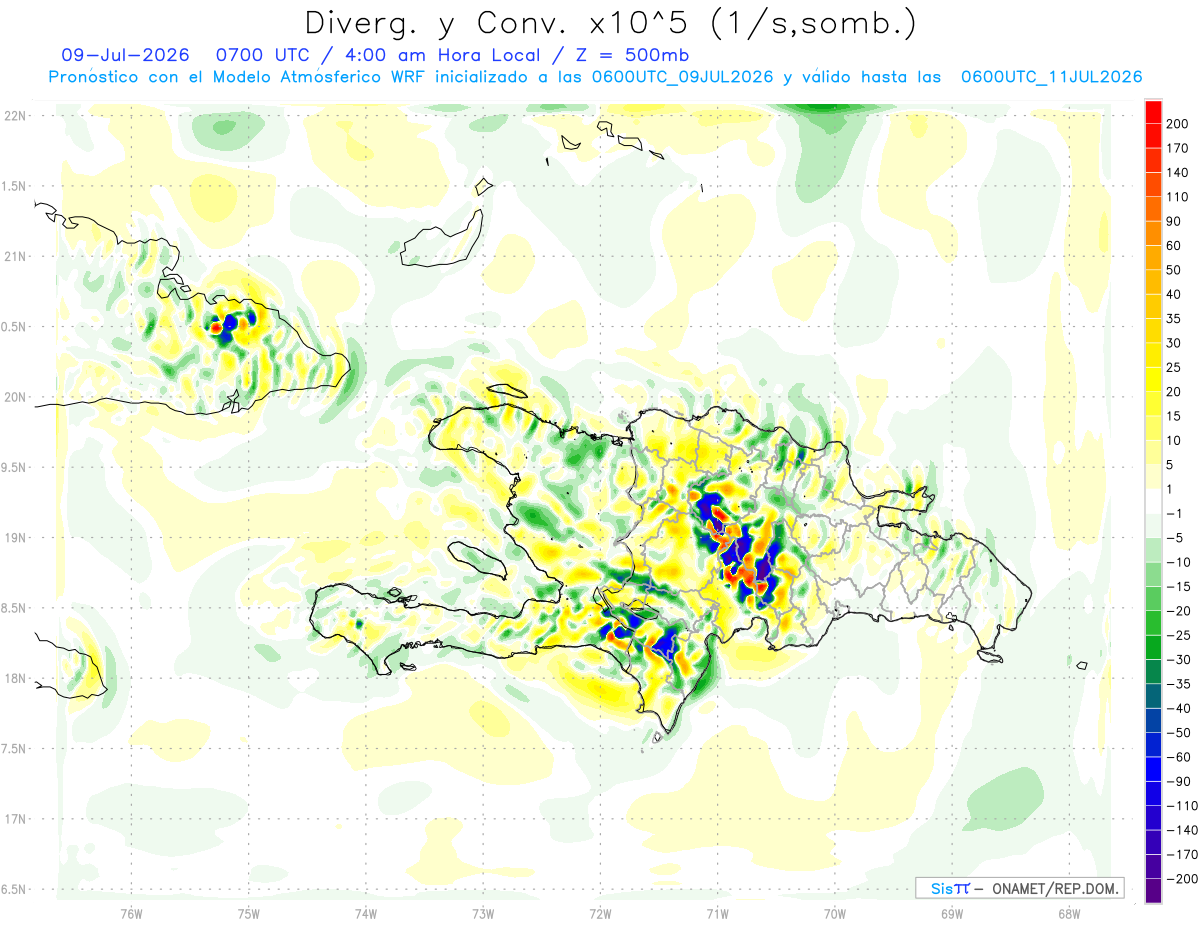Click the '9.5N' latitude label
This screenshot has width=1200, height=927.
[x=14, y=467]
